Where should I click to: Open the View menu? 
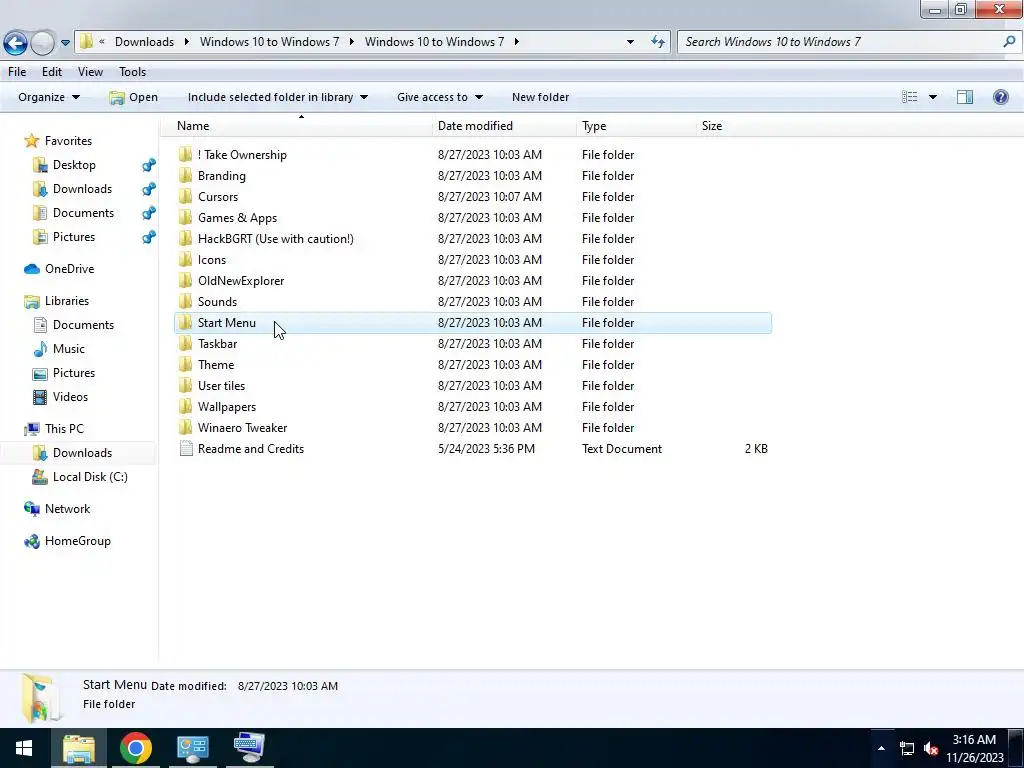tap(90, 72)
